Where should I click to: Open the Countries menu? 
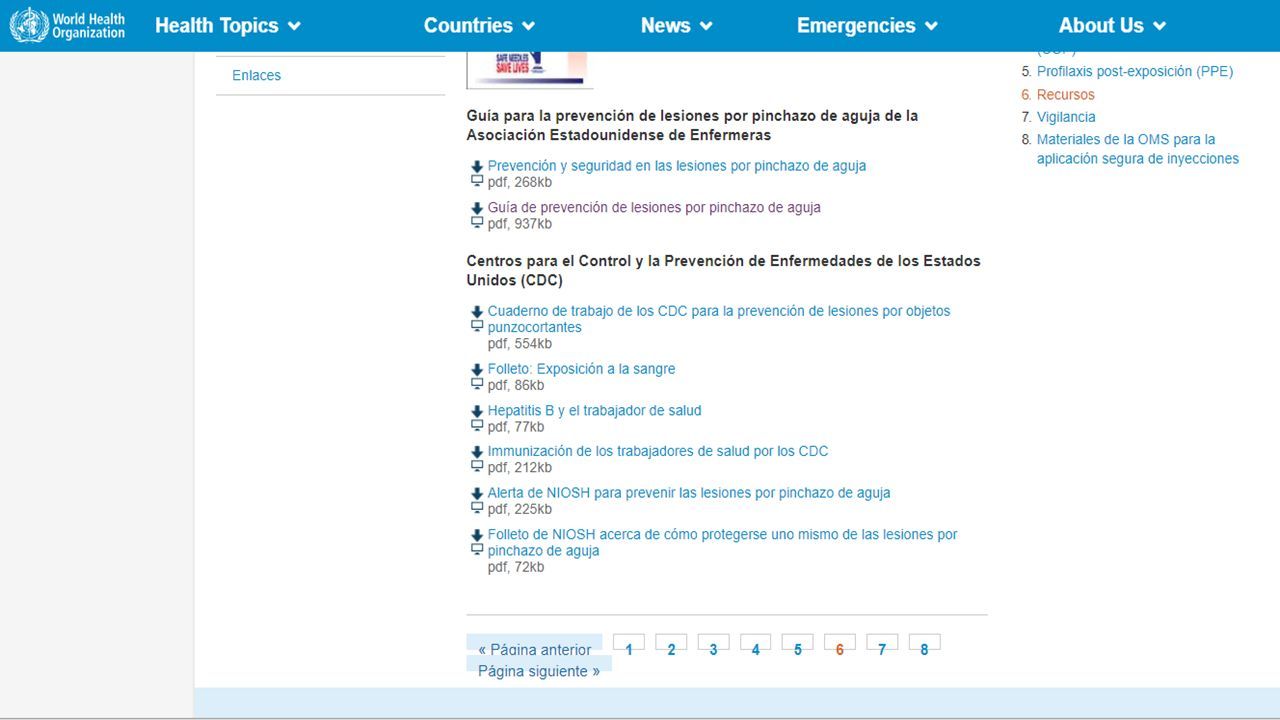480,26
